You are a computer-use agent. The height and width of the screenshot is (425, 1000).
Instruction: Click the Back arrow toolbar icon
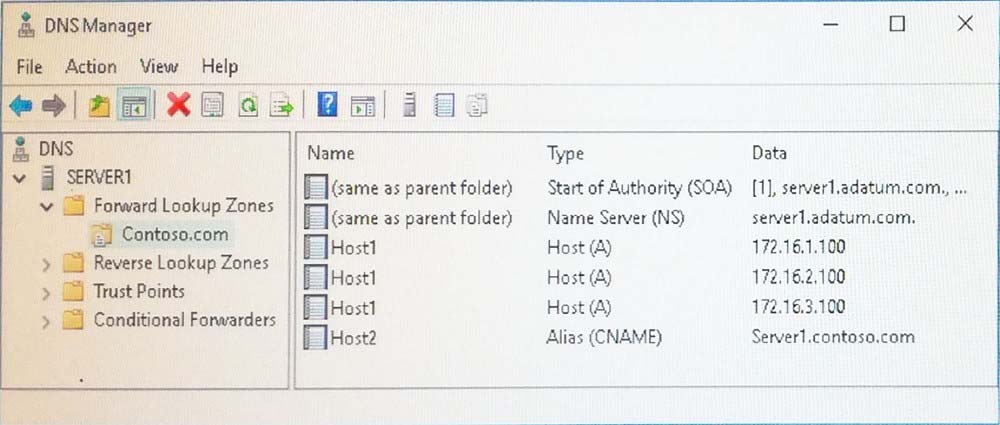(x=21, y=105)
